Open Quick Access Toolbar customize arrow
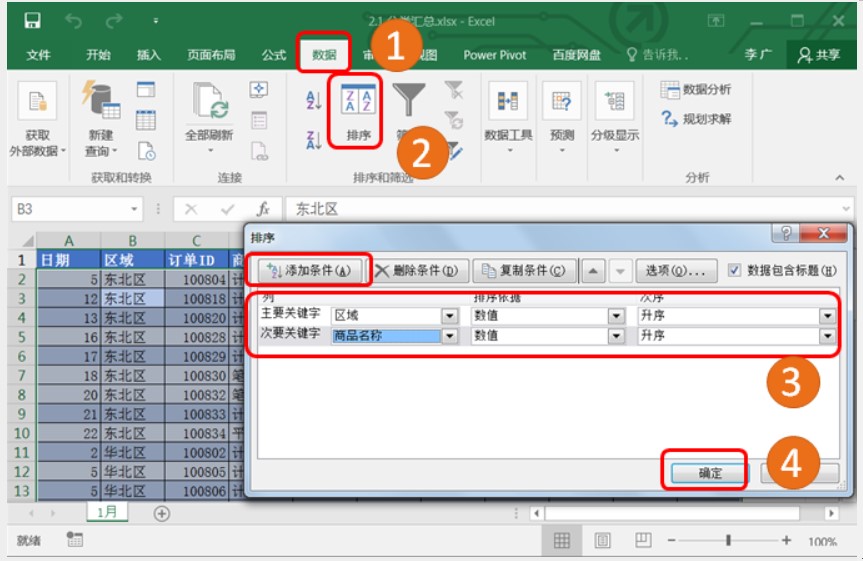 pyautogui.click(x=156, y=21)
